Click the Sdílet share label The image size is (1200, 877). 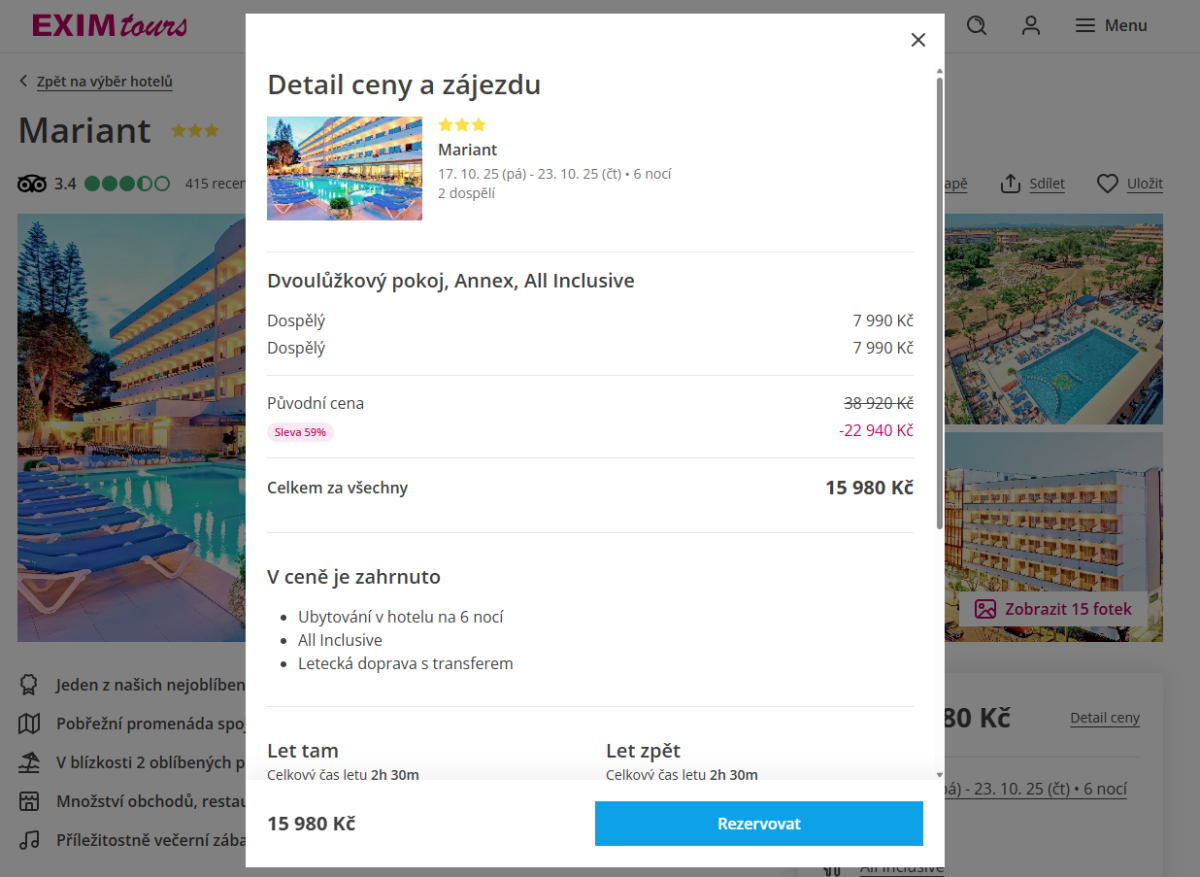point(1048,184)
